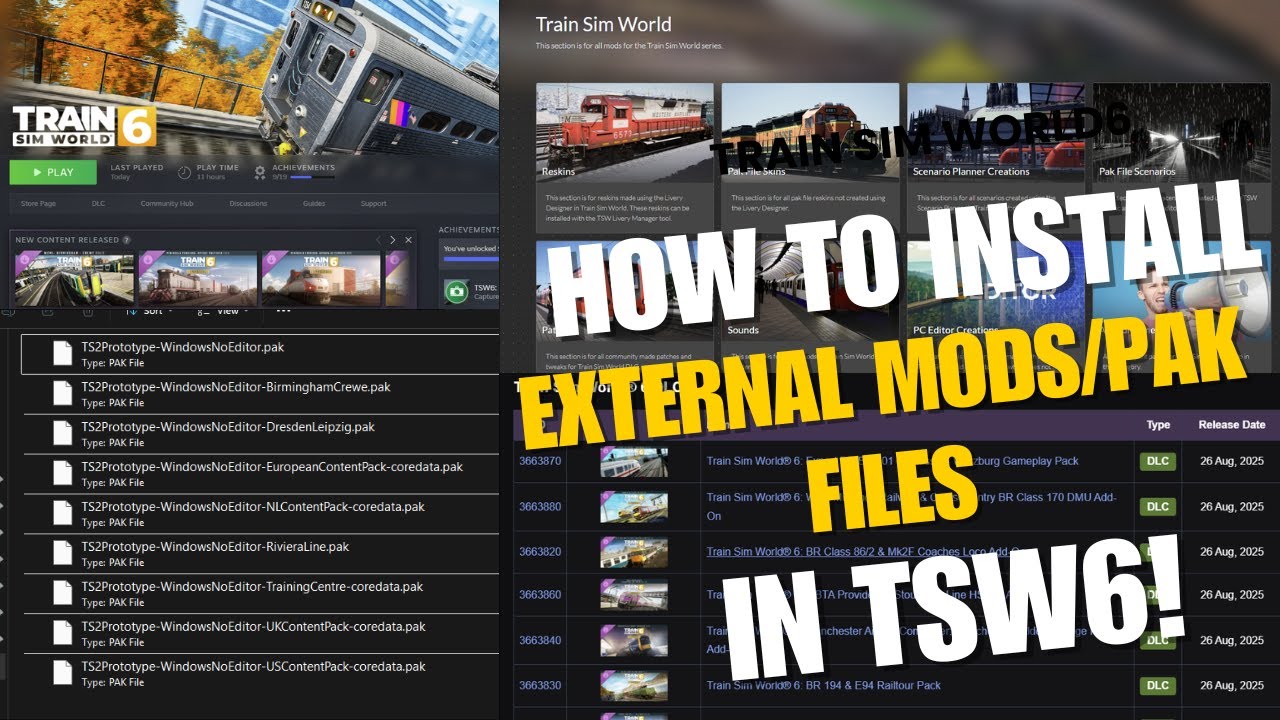Open the Guides tab
Screen dimensions: 1280x720
click(315, 204)
